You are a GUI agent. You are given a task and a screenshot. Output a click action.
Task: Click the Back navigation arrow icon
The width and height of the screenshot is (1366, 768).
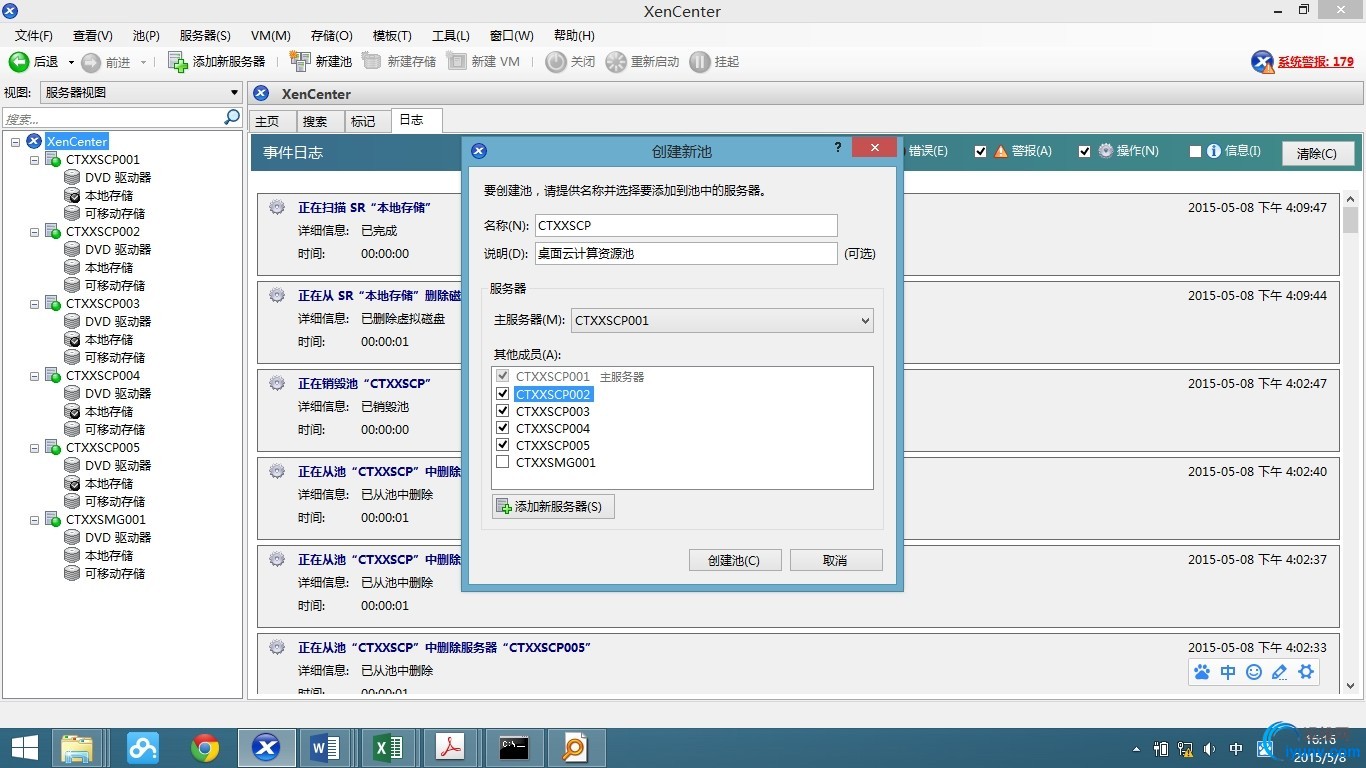coord(19,62)
